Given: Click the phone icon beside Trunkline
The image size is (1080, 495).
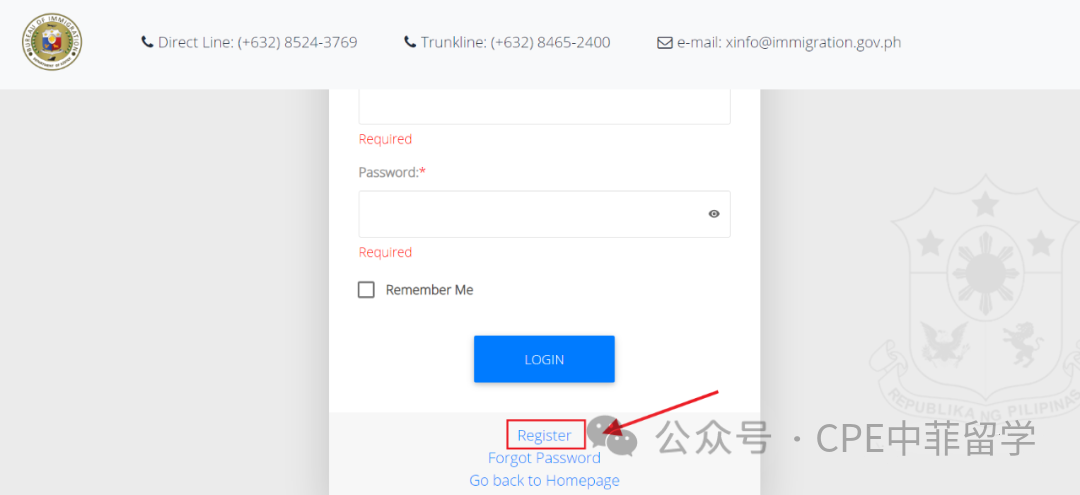Looking at the screenshot, I should pyautogui.click(x=410, y=43).
